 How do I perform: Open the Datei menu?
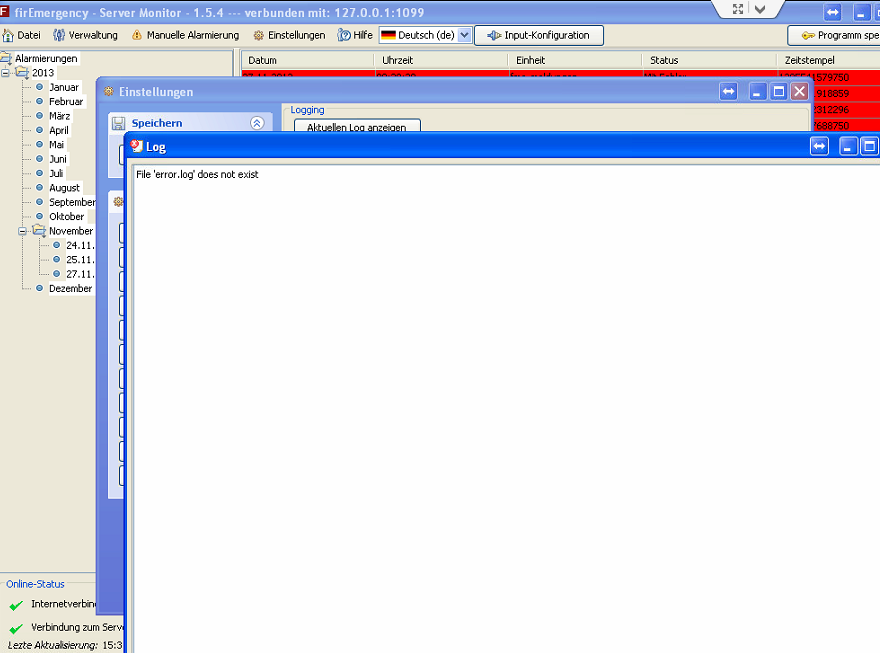[x=22, y=35]
